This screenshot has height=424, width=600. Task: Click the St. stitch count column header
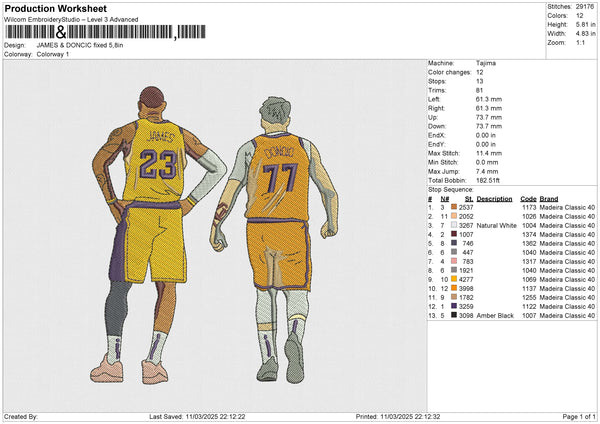(x=467, y=198)
